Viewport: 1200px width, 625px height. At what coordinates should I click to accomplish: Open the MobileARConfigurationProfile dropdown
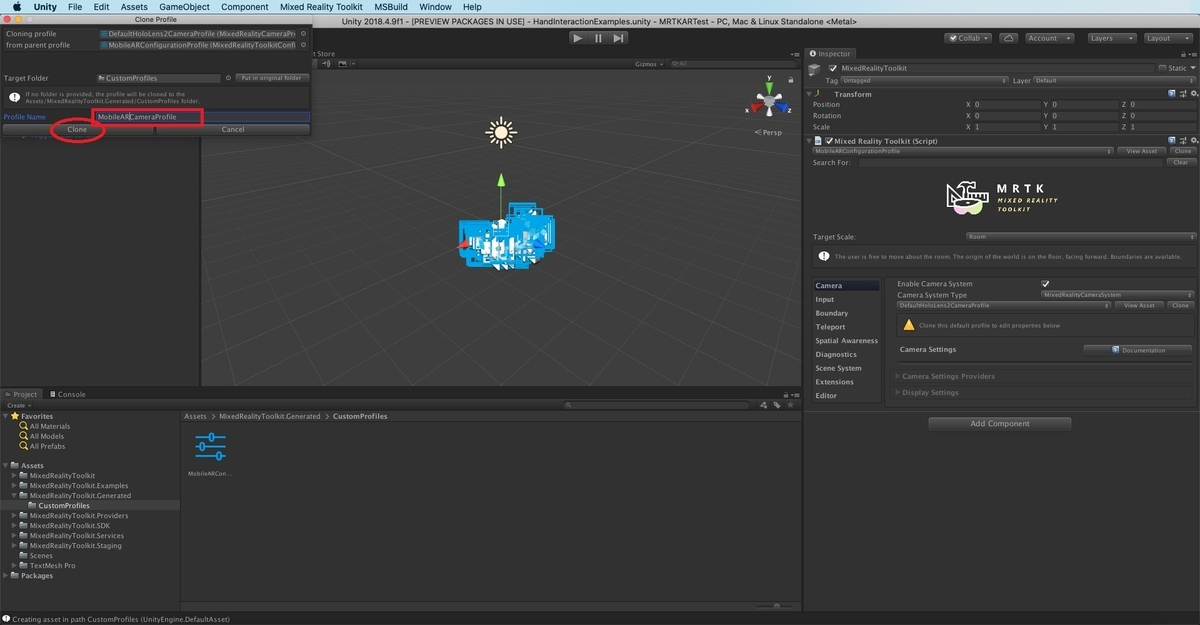tap(963, 151)
